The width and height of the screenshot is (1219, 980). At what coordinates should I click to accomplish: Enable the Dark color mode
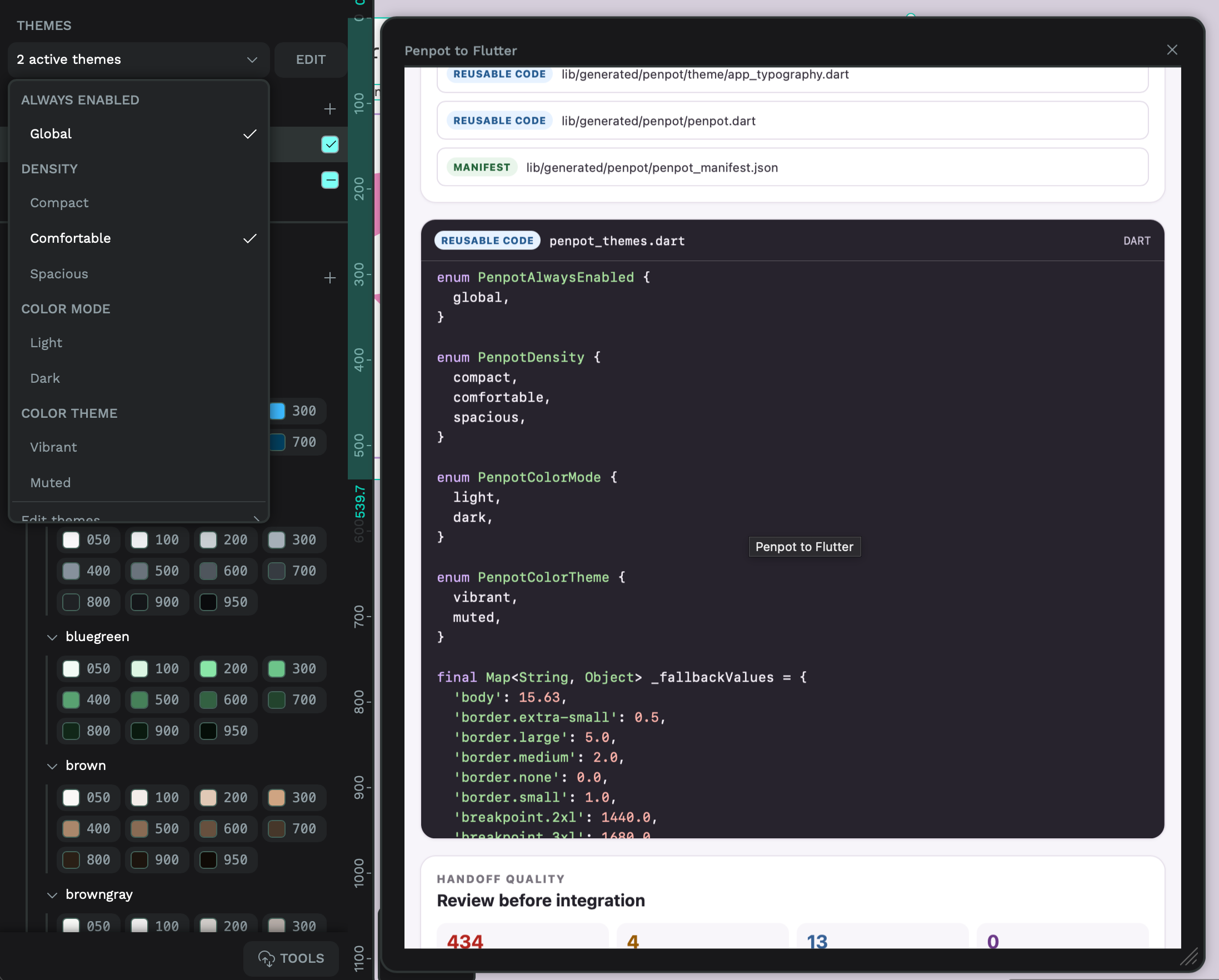click(x=138, y=378)
